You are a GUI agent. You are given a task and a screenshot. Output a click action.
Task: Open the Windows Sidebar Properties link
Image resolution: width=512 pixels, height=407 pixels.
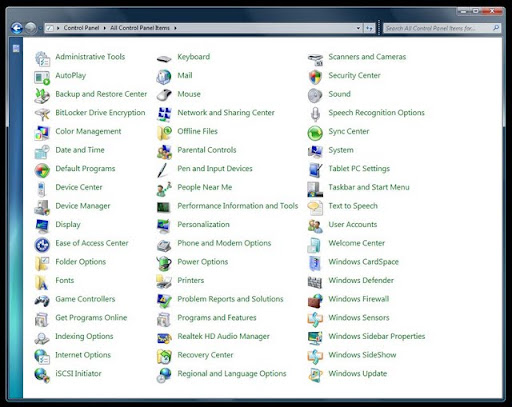[x=377, y=336]
